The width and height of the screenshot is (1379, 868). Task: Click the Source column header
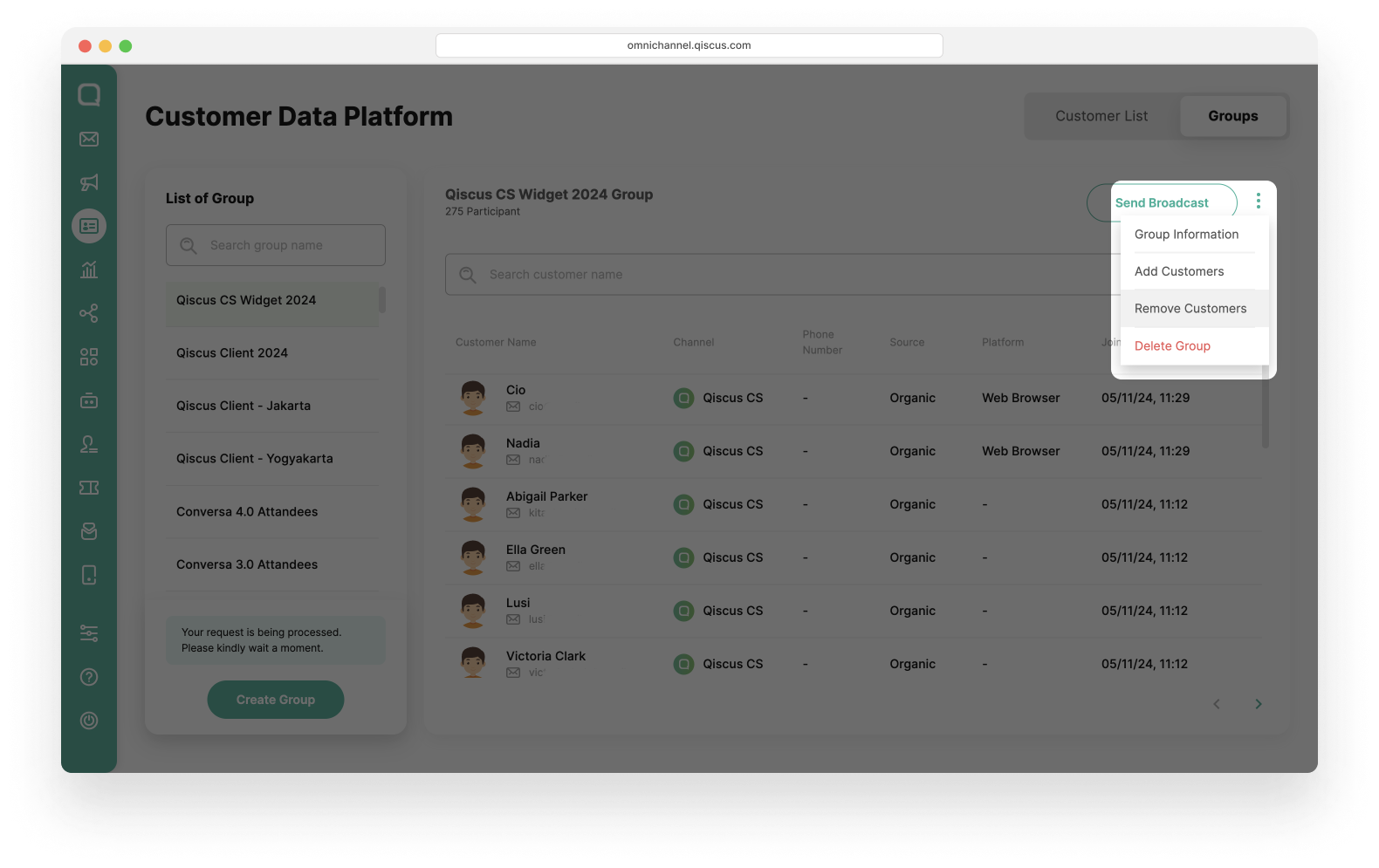point(907,343)
